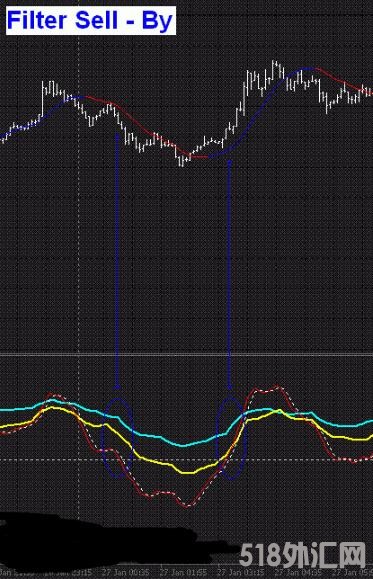Select the right blue vertical arrow line
This screenshot has height=579, width=373.
tap(229, 273)
